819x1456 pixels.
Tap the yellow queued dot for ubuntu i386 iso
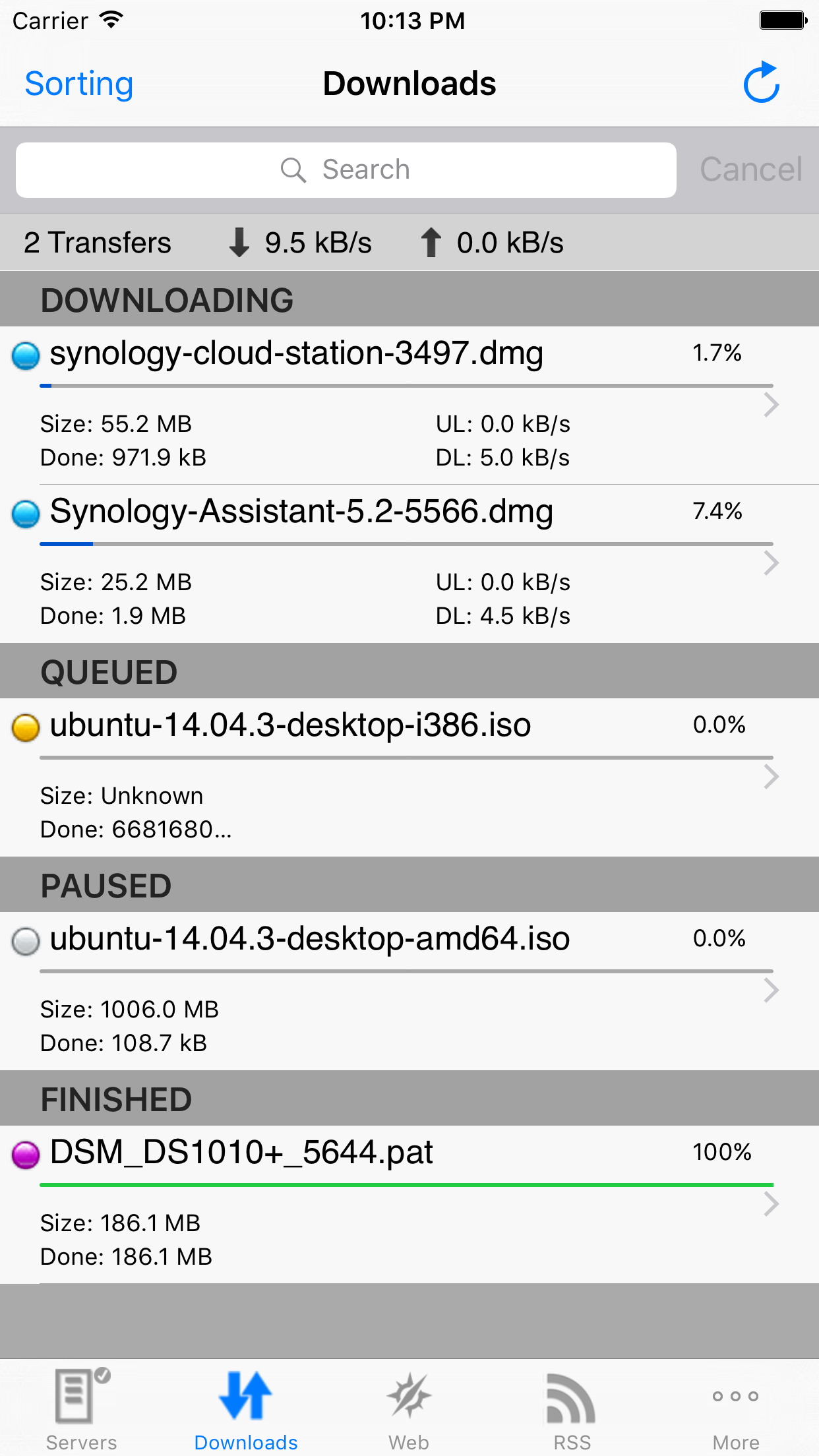click(26, 727)
